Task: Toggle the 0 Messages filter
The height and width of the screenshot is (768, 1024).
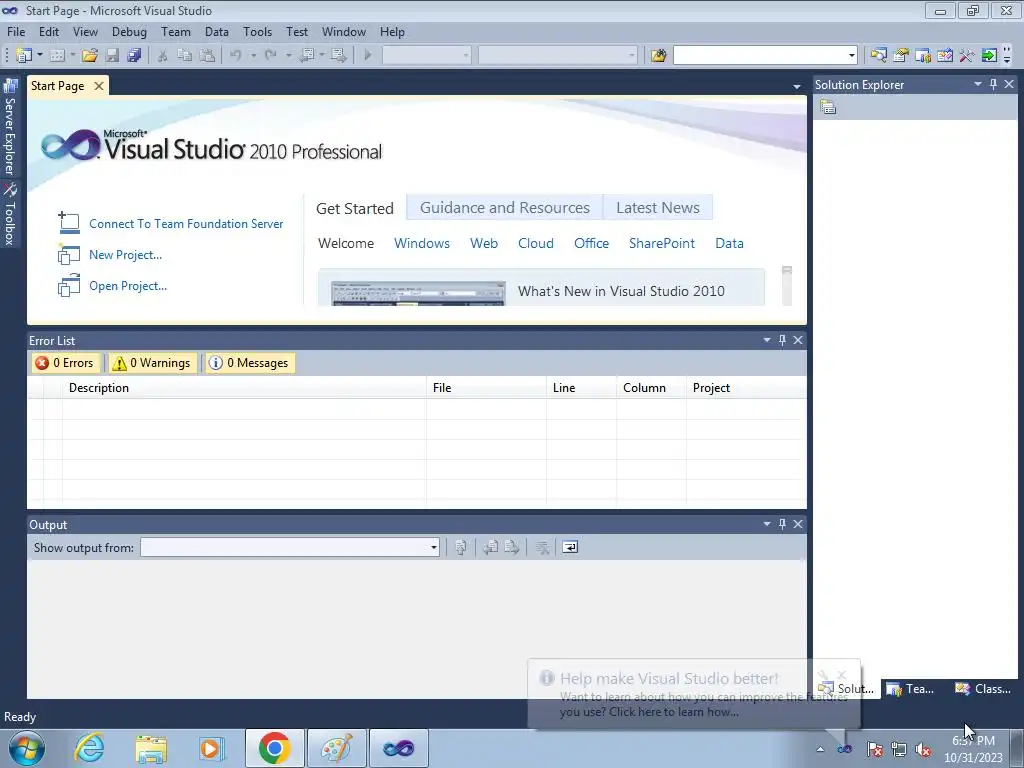Action: (x=249, y=363)
